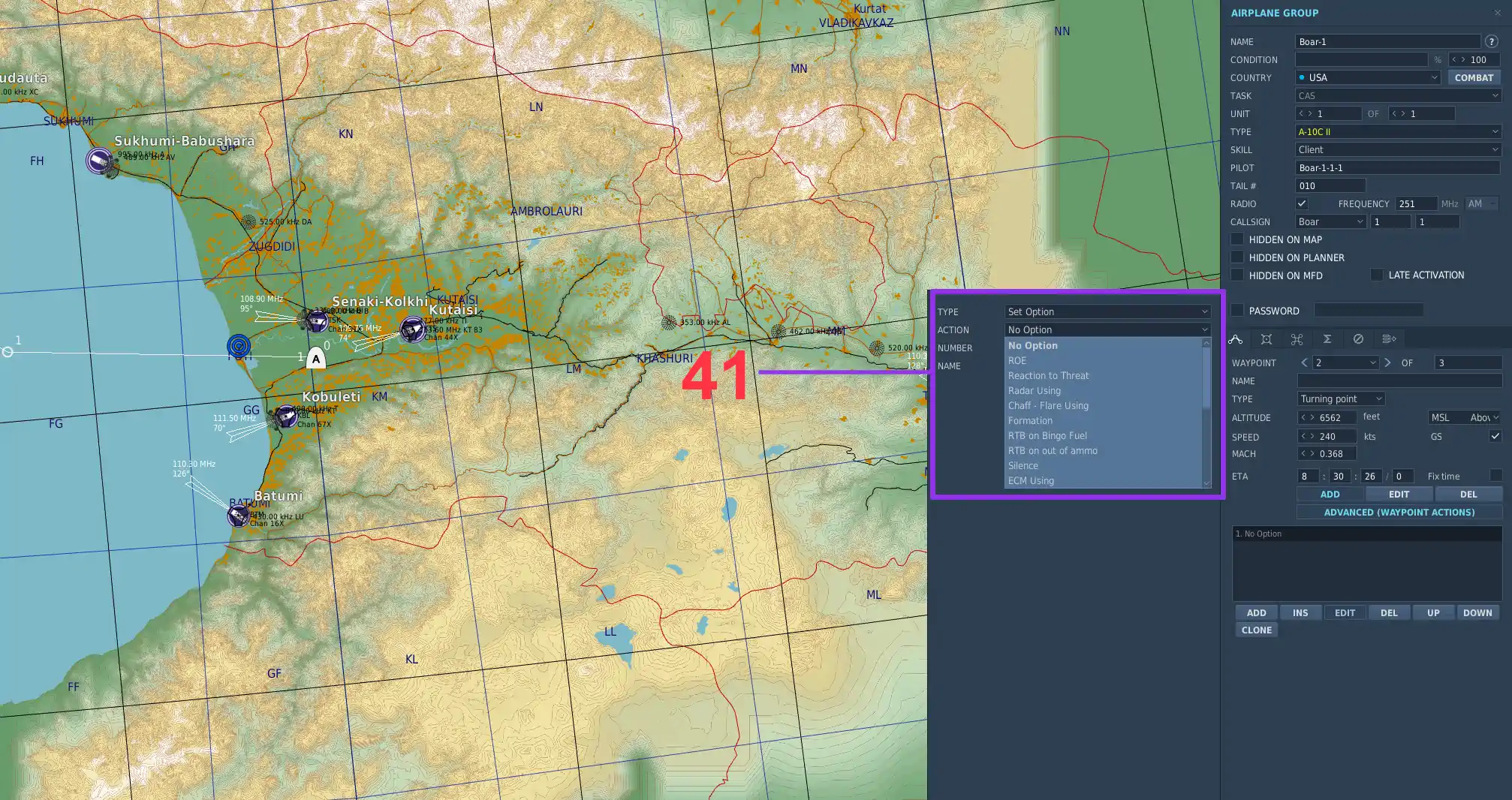Enable HIDDEN ON MFD checkbox

tap(1237, 275)
